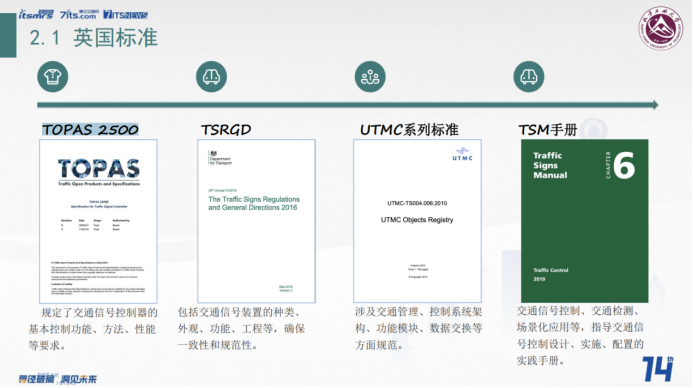Open the Traffic Signs Regulations cover thumbnail
The width and height of the screenshot is (693, 388).
click(256, 221)
